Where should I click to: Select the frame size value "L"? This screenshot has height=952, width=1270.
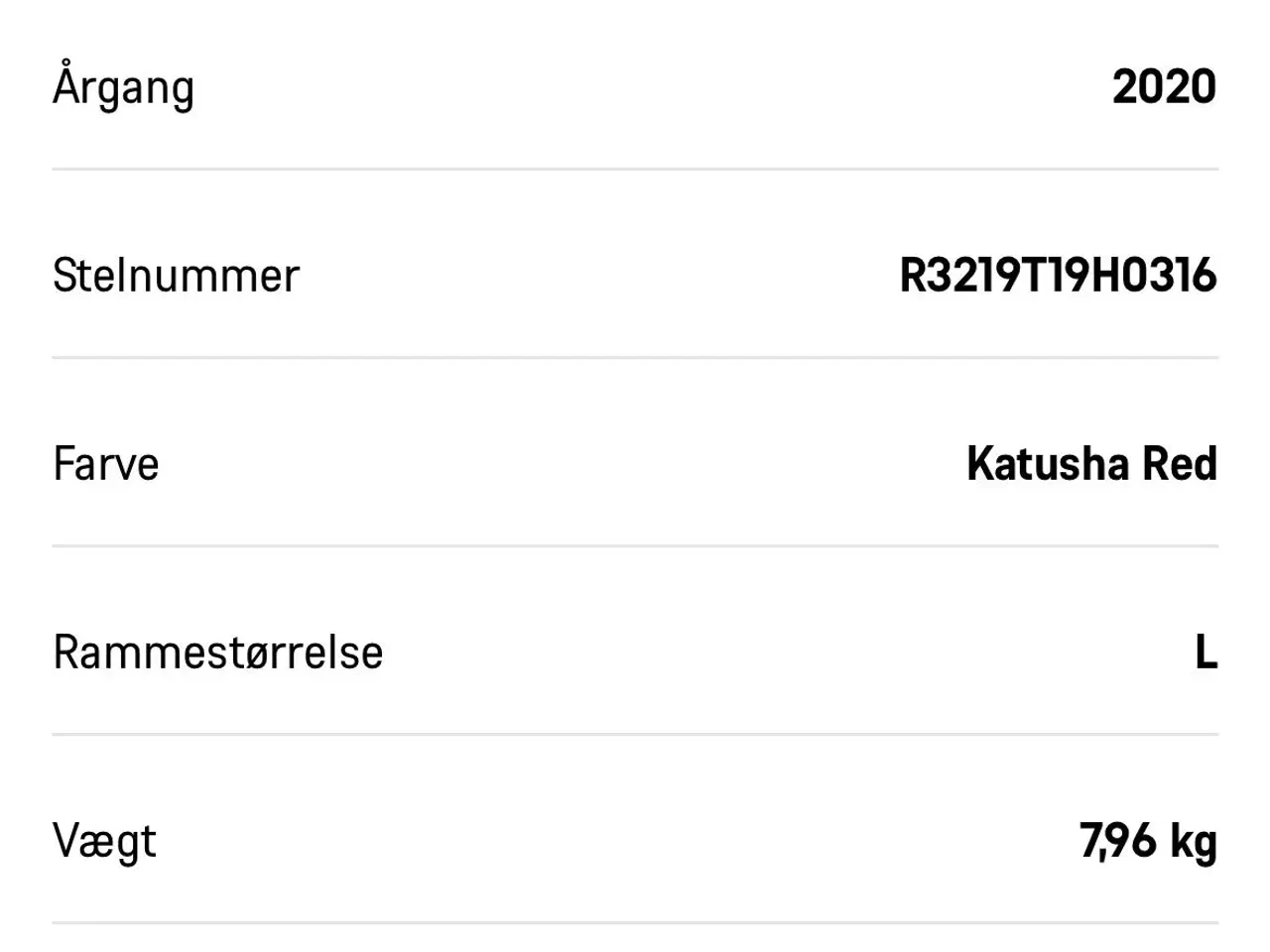coord(1206,653)
